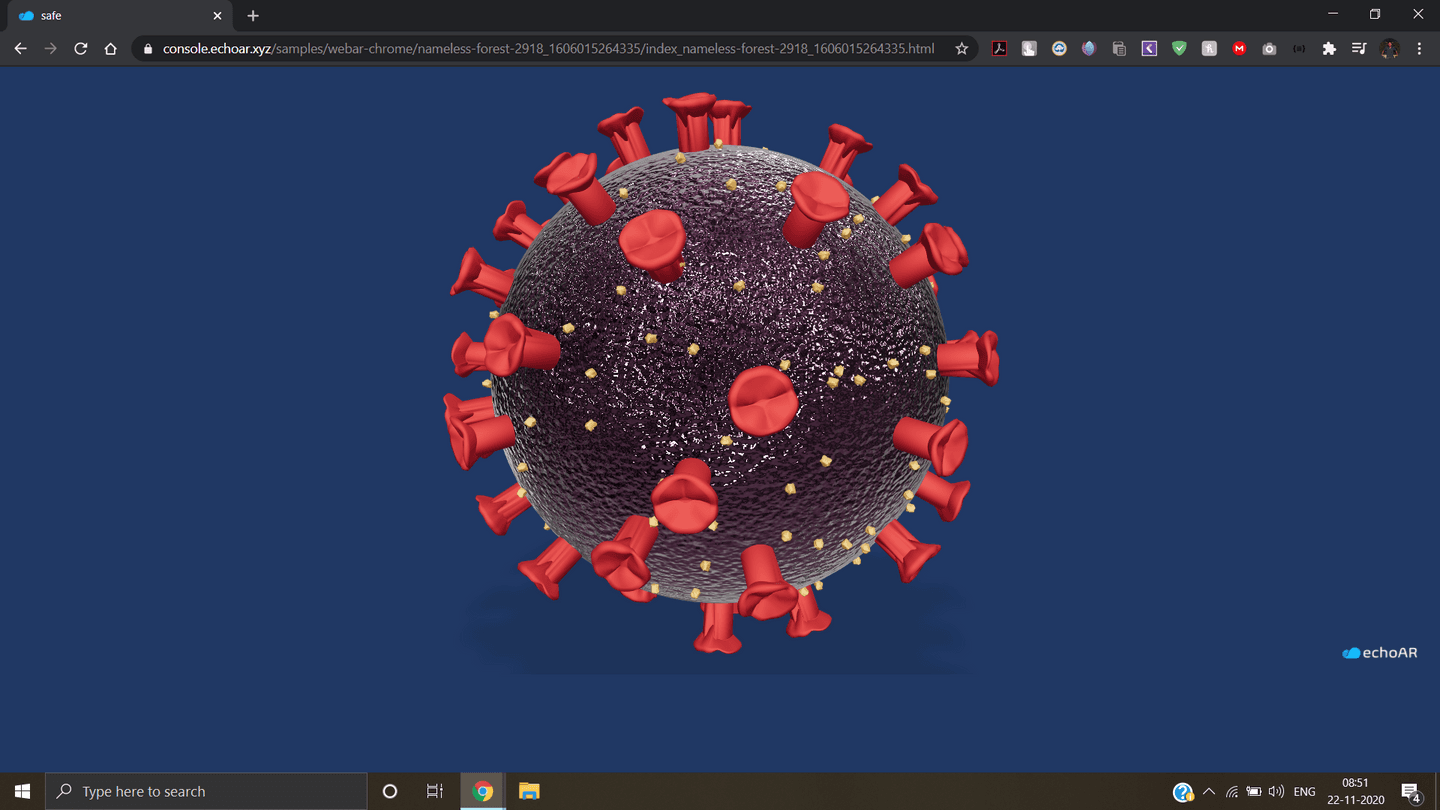Screen dimensions: 1440x810
Task: Click the ENG language indicator
Action: point(1304,791)
